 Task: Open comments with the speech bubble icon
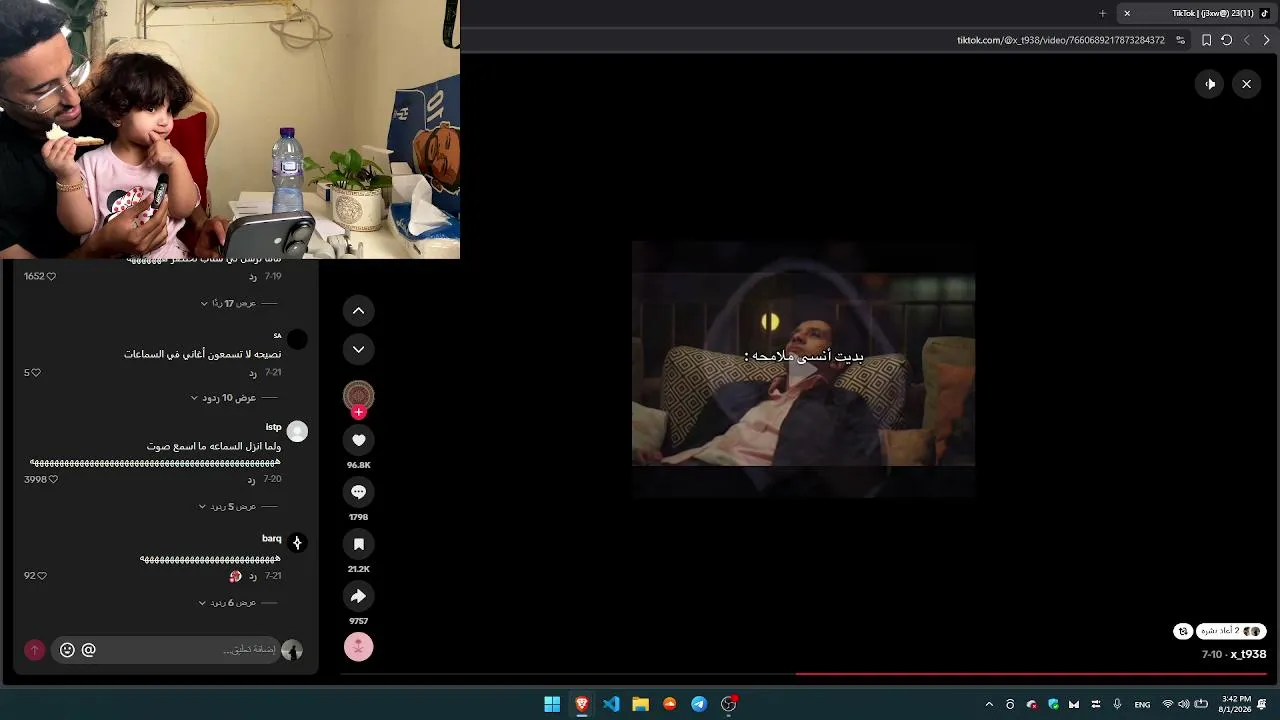coord(359,492)
